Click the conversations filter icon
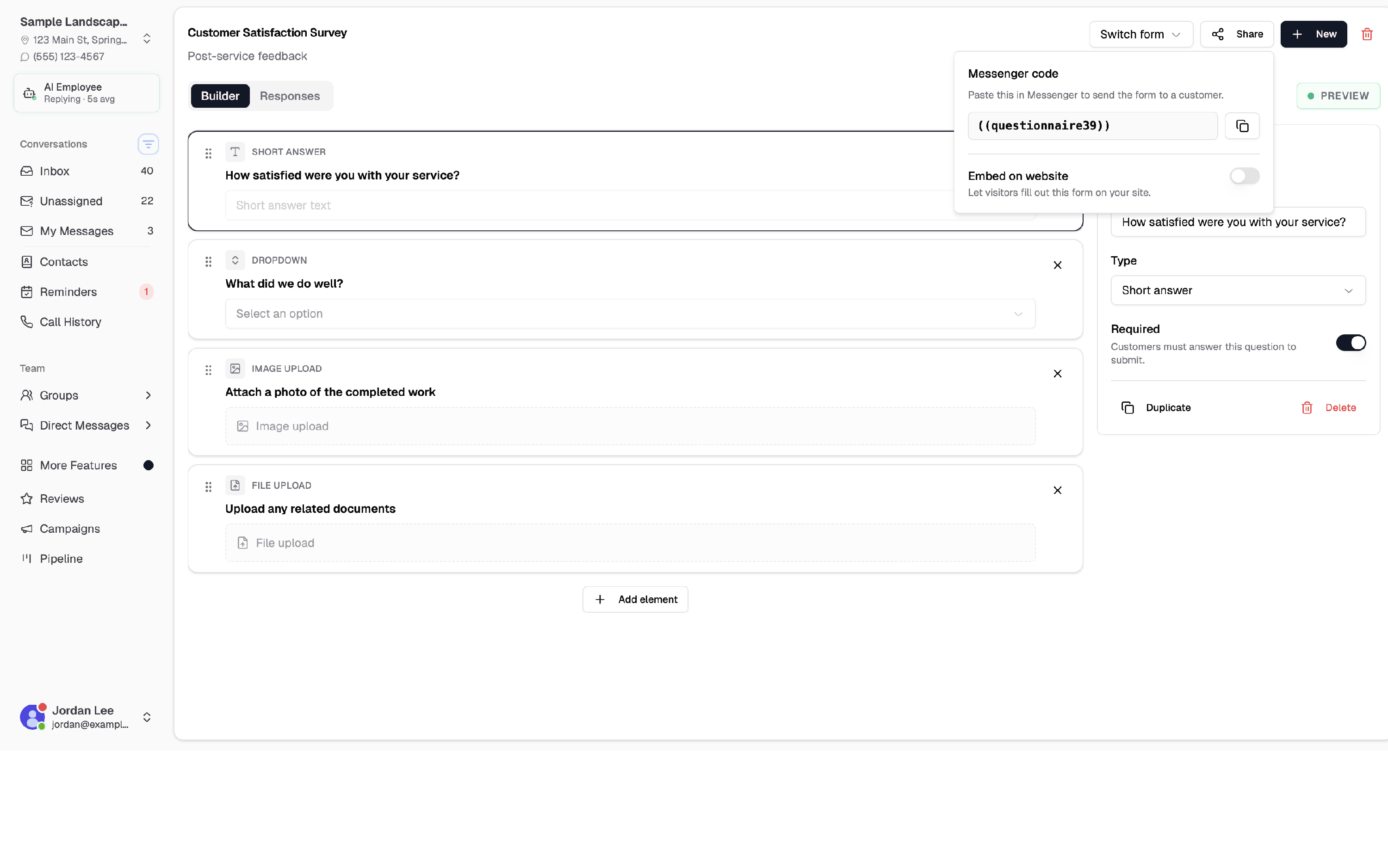The width and height of the screenshot is (1388, 868). click(148, 144)
